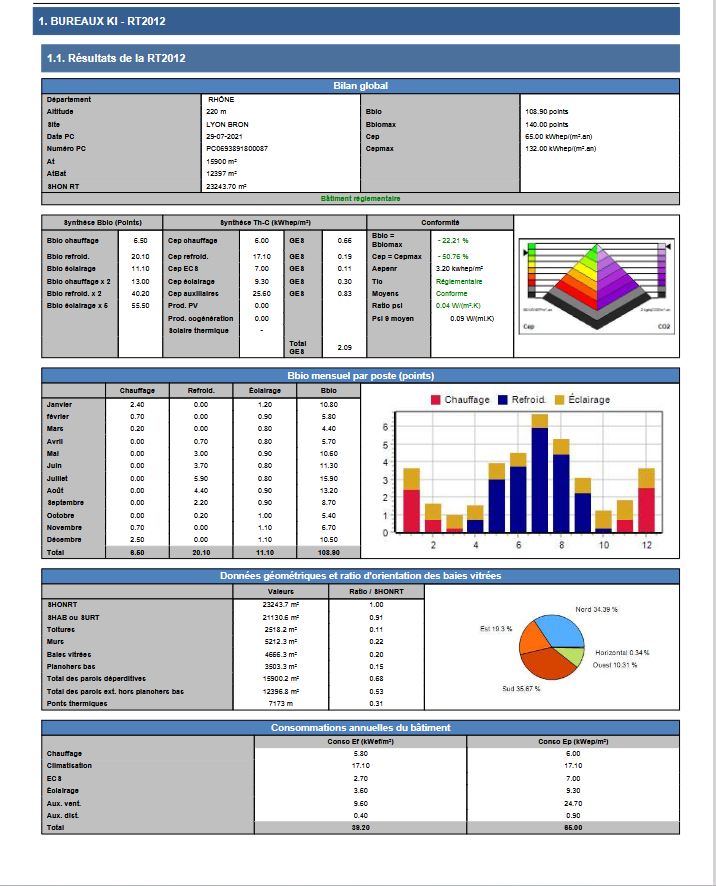Click the 'Conso Ef (kWef/m²)' column header
This screenshot has height=886, width=716.
pos(361,741)
